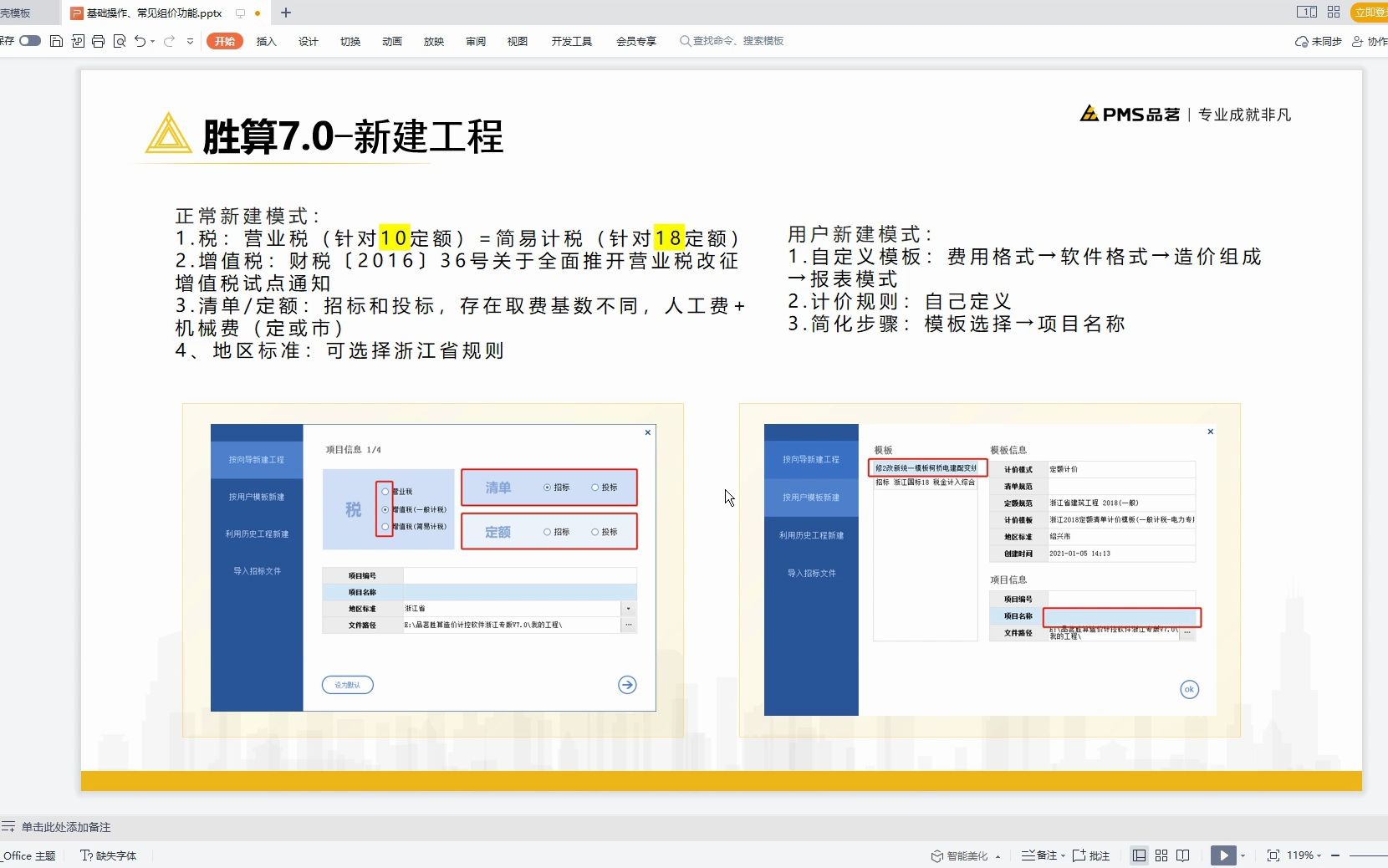Click the 立即登 login button
The width and height of the screenshot is (1388, 868).
tap(1370, 12)
